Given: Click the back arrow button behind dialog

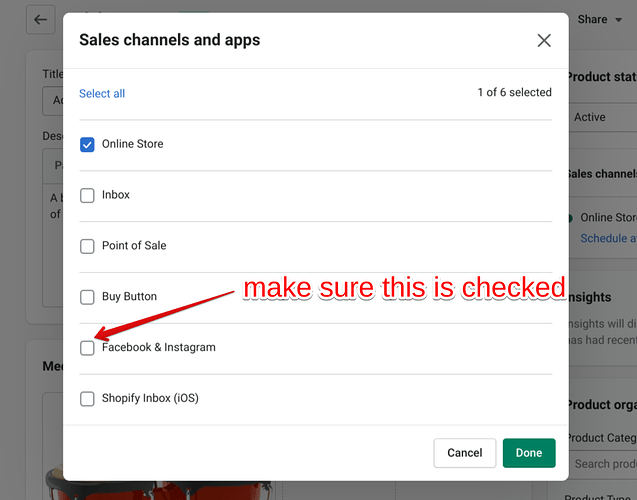Looking at the screenshot, I should (41, 19).
